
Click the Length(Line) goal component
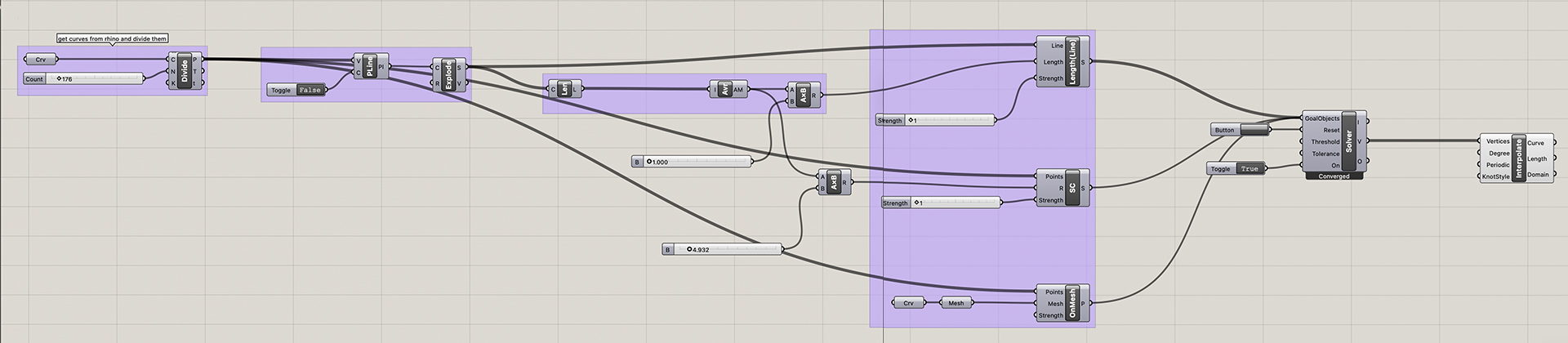tap(1072, 62)
